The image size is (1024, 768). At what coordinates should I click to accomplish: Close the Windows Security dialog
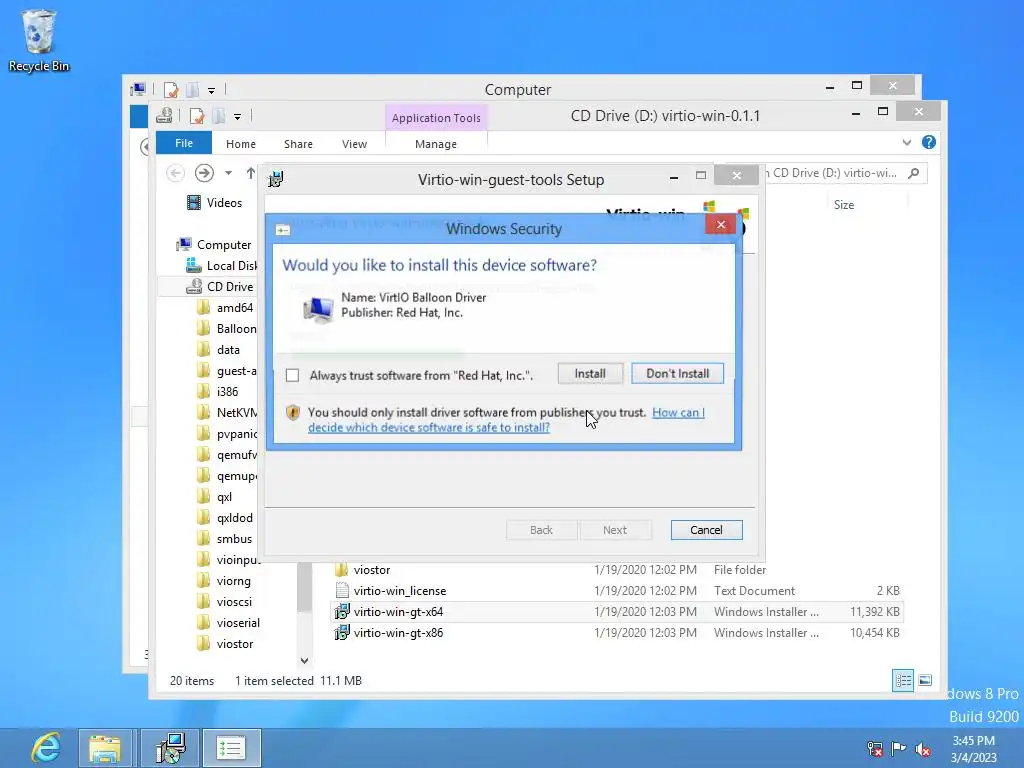tap(720, 225)
